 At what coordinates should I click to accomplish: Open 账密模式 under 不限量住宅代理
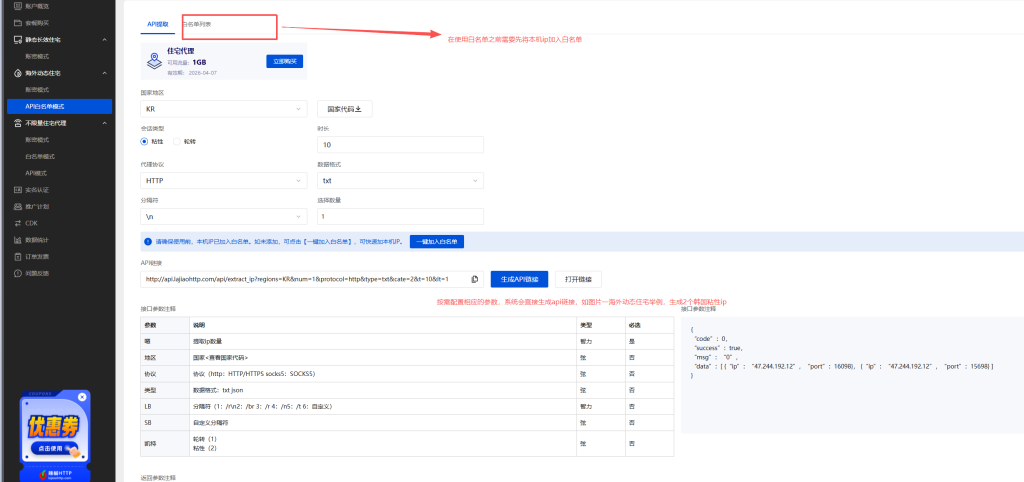click(x=37, y=140)
